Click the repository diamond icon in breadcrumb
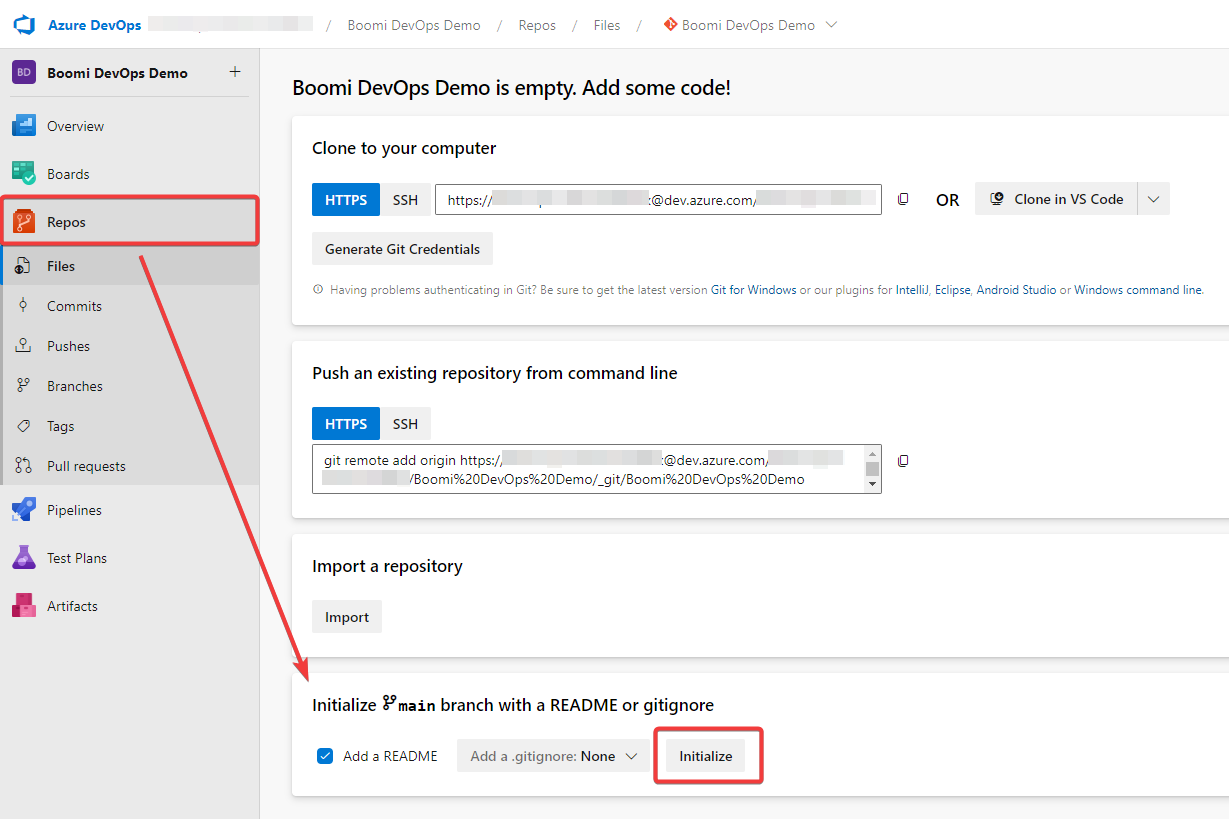Image resolution: width=1229 pixels, height=819 pixels. tap(670, 25)
